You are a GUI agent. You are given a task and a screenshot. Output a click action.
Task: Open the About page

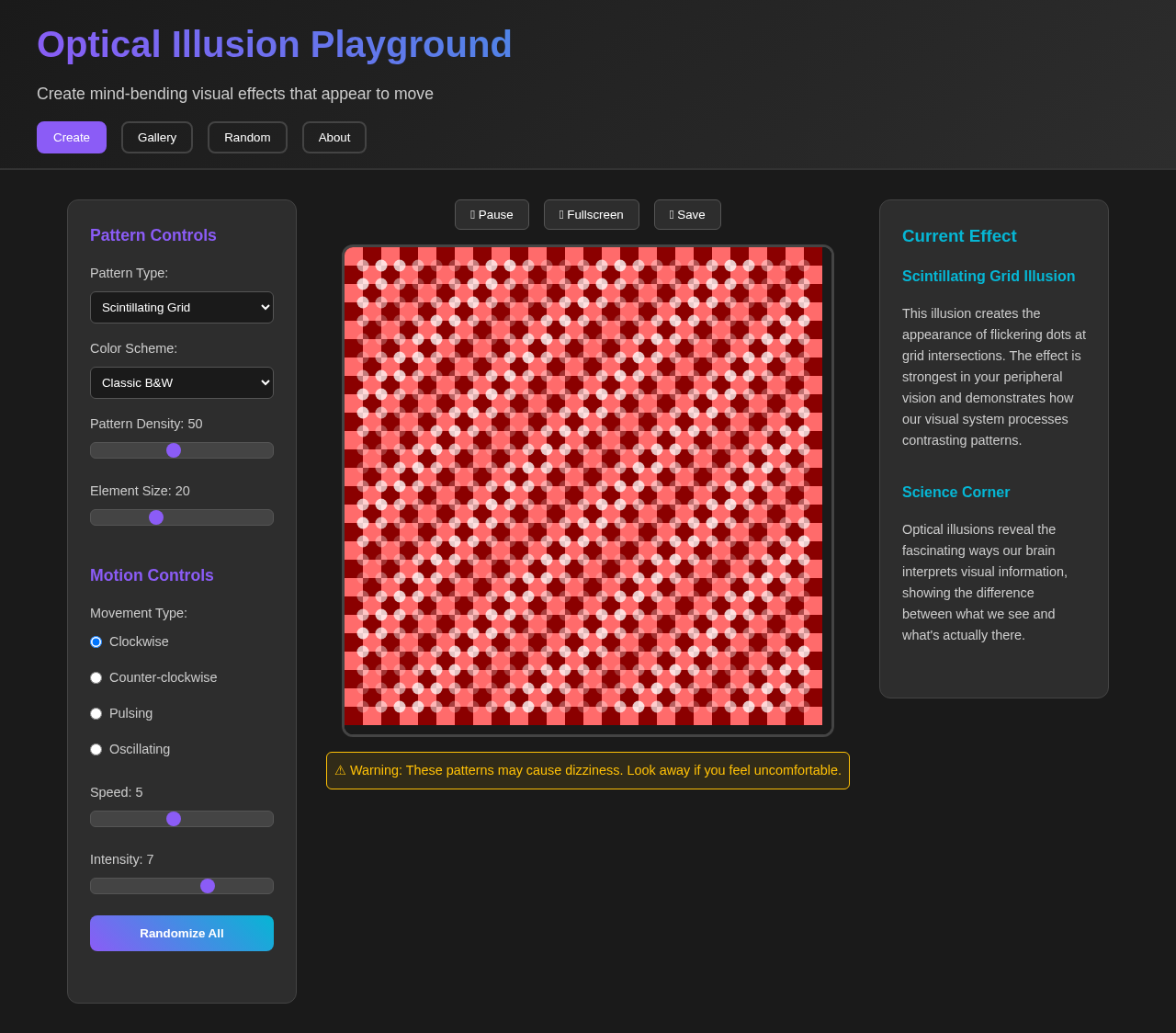(334, 137)
